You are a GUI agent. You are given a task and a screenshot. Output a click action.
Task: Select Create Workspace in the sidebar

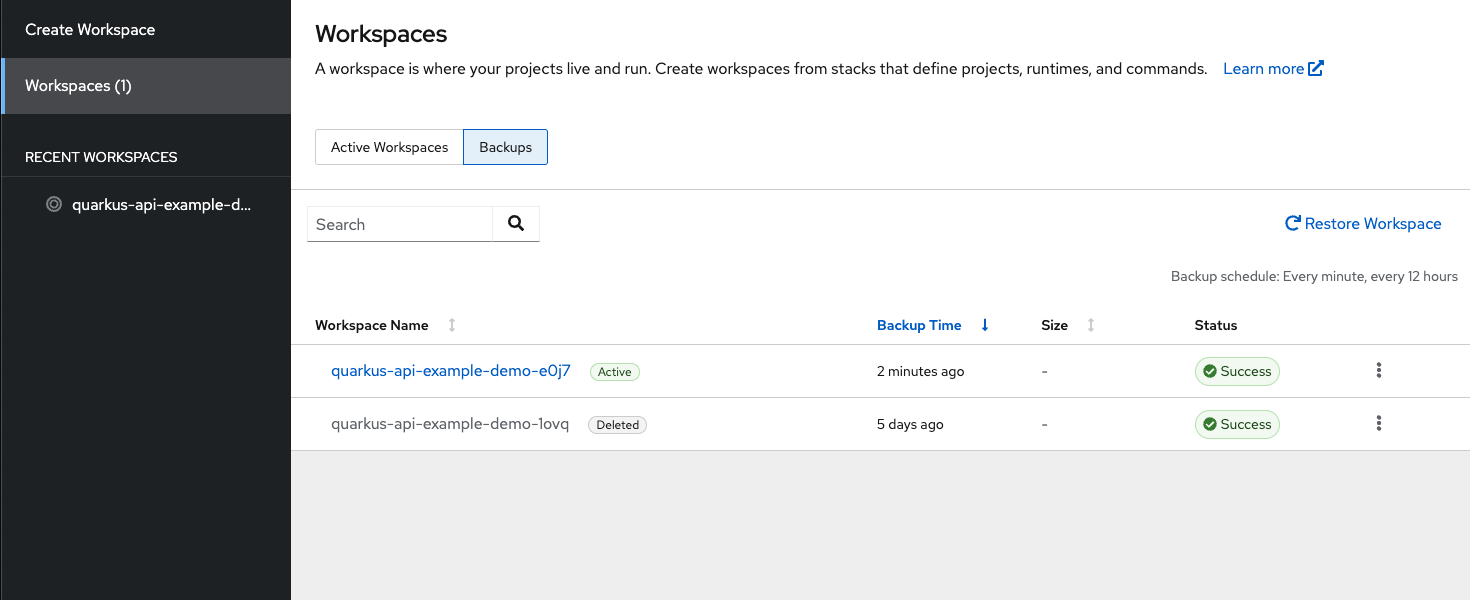tap(88, 29)
